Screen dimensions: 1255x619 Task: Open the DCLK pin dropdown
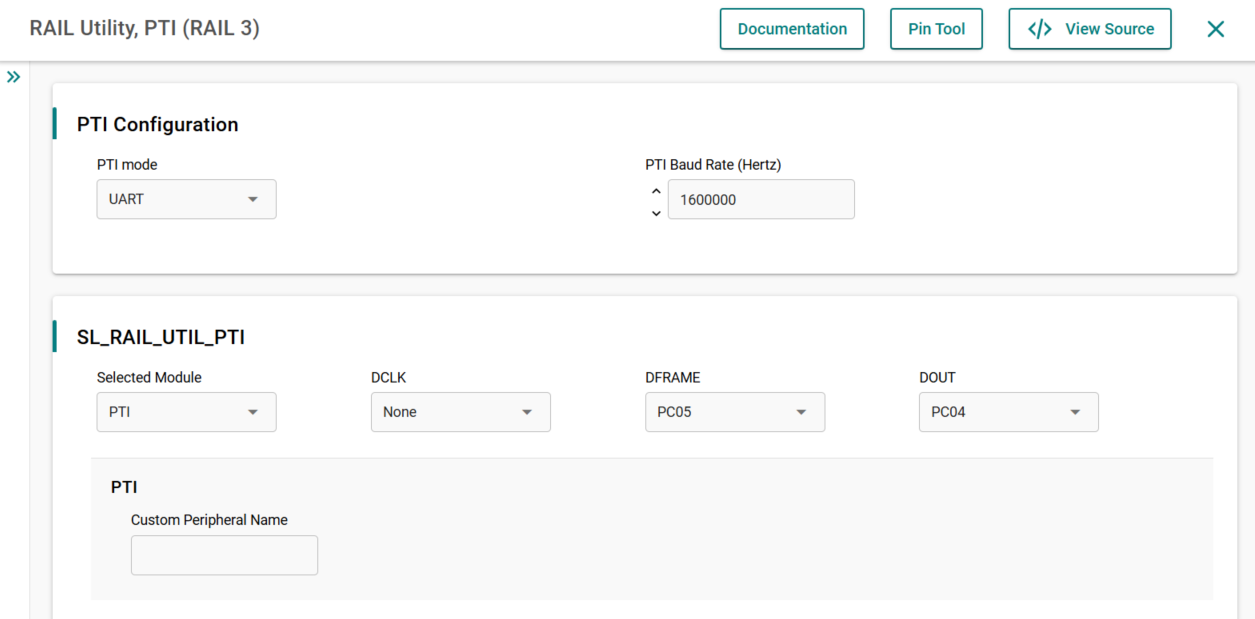point(460,412)
